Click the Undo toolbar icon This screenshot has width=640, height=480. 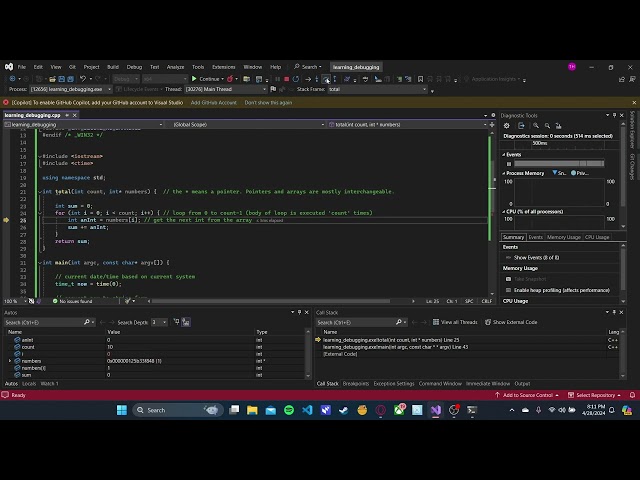coord(83,79)
